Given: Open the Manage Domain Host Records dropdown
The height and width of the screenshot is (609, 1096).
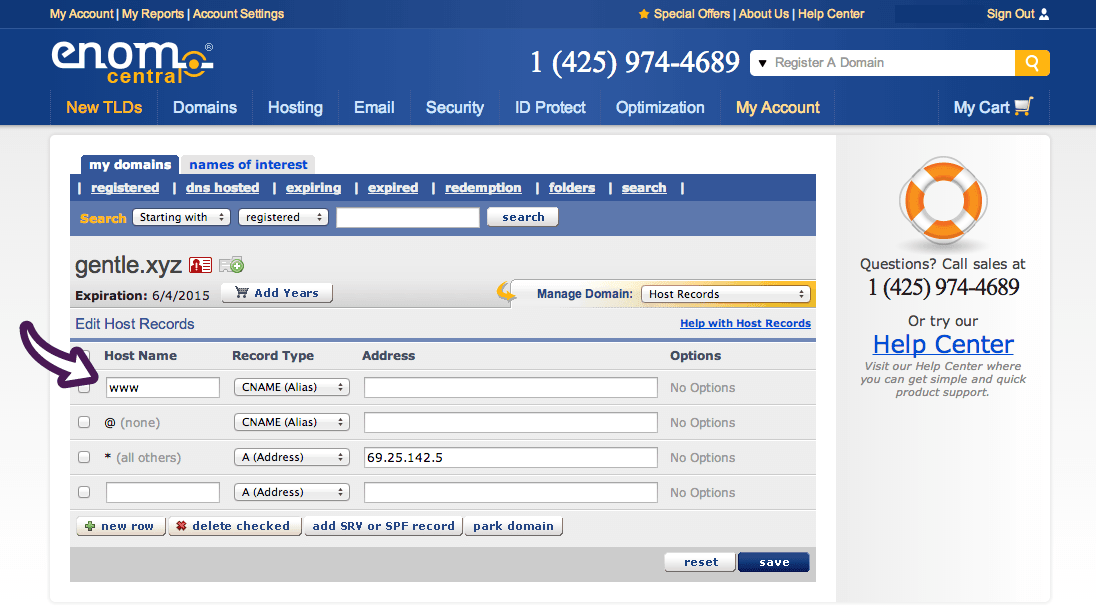Looking at the screenshot, I should pyautogui.click(x=726, y=294).
